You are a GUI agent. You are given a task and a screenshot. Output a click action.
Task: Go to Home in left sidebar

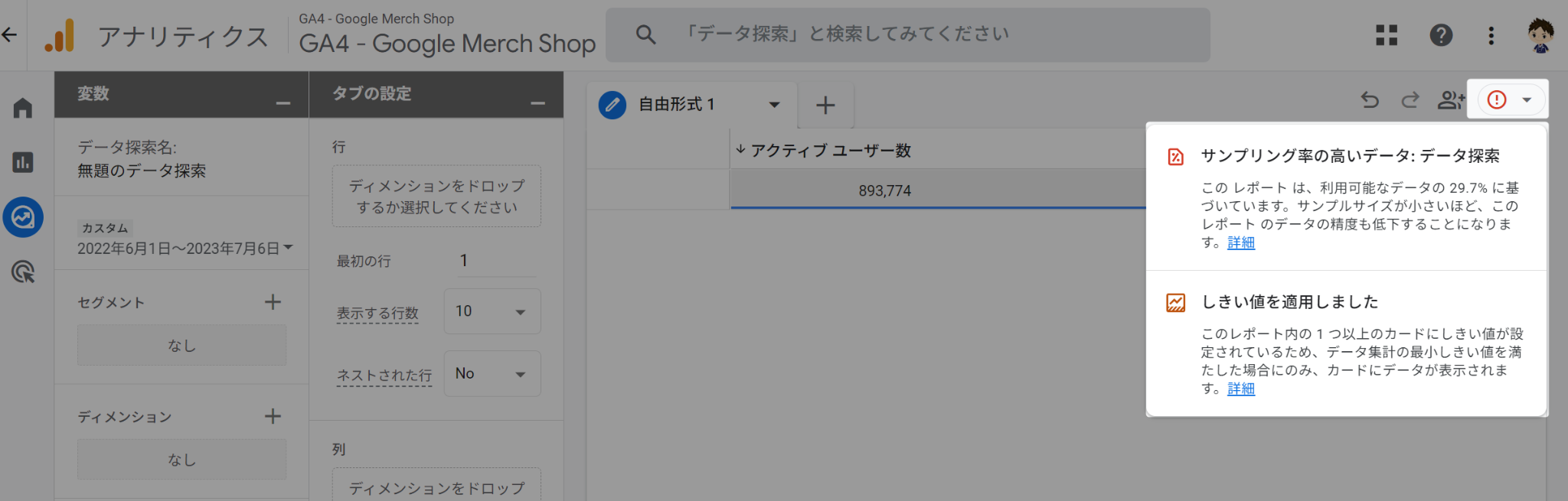click(x=23, y=108)
